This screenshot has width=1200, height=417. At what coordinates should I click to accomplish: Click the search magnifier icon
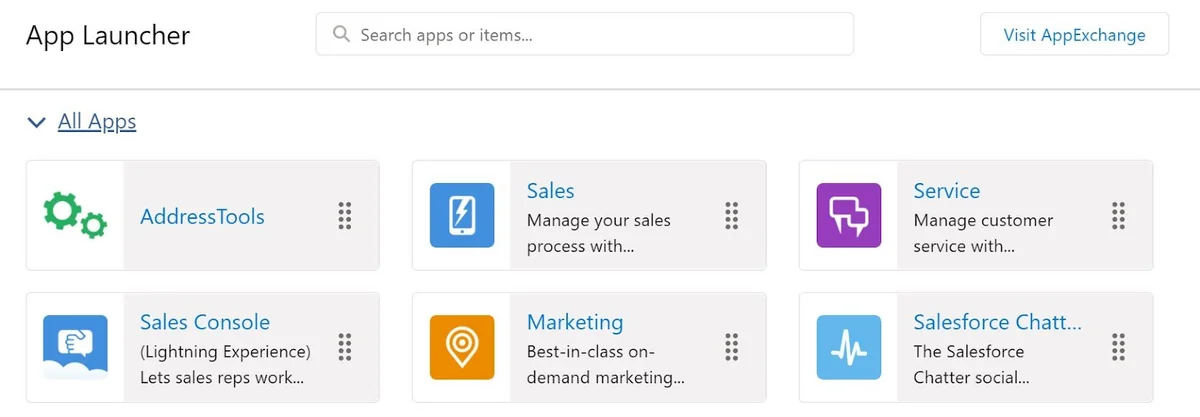coord(341,34)
